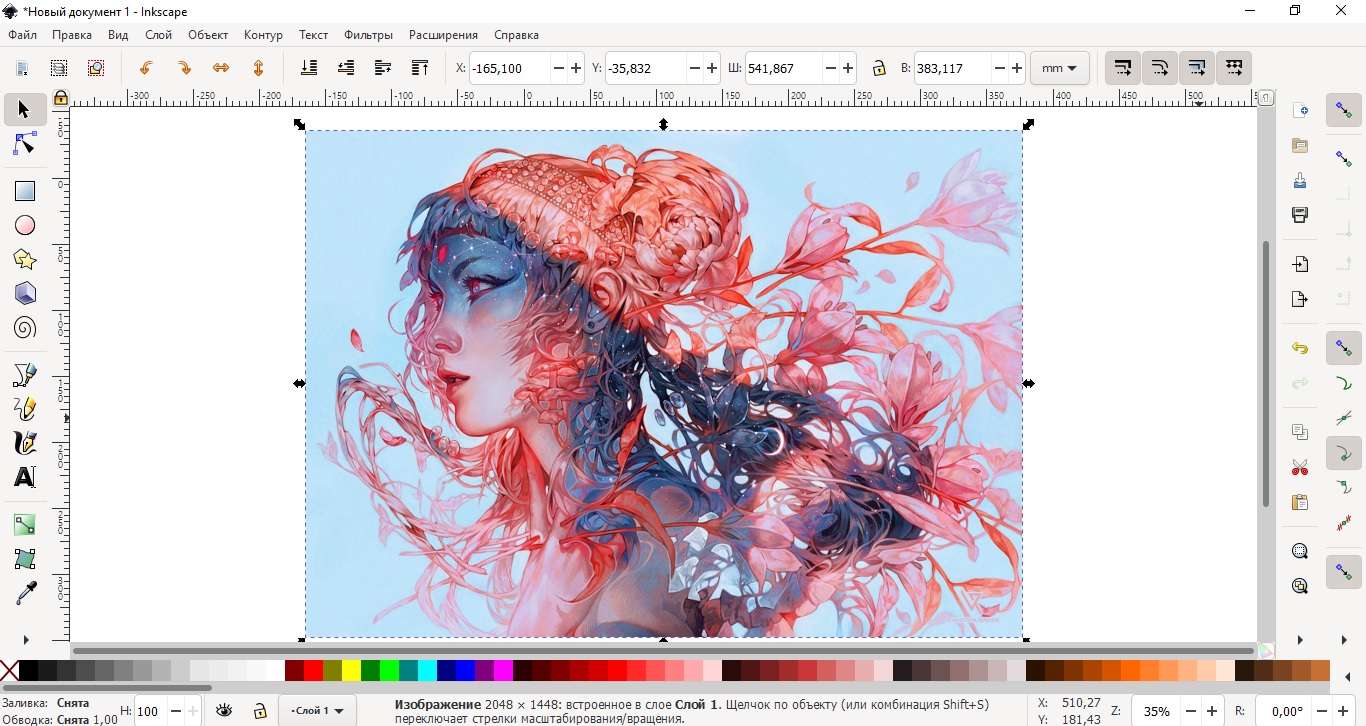Pick the yellow swatch in palette
The height and width of the screenshot is (726, 1366).
click(x=351, y=670)
